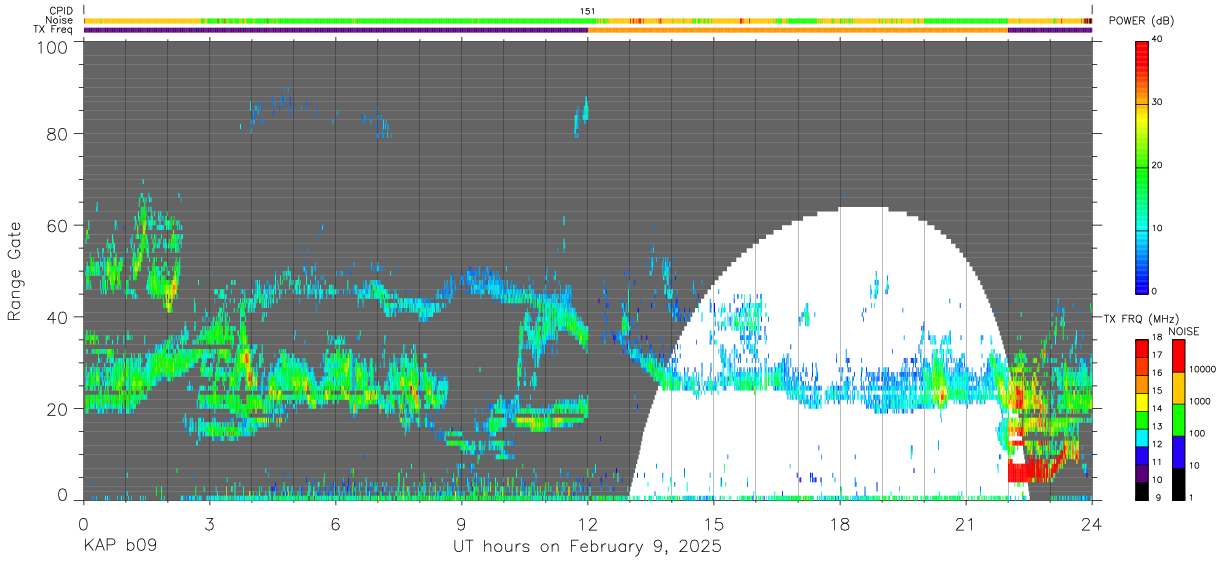Image resolution: width=1228 pixels, height=567 pixels.
Task: Click the 20 label on the POWER scale
Action: pyautogui.click(x=1158, y=166)
